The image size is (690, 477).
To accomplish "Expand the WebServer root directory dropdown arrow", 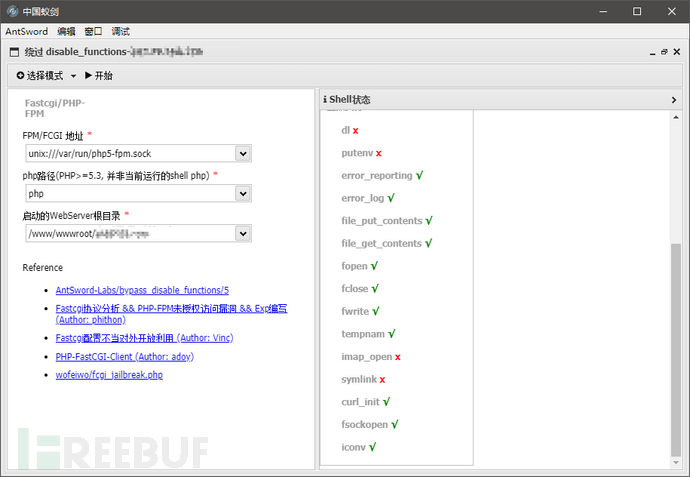I will pos(243,234).
